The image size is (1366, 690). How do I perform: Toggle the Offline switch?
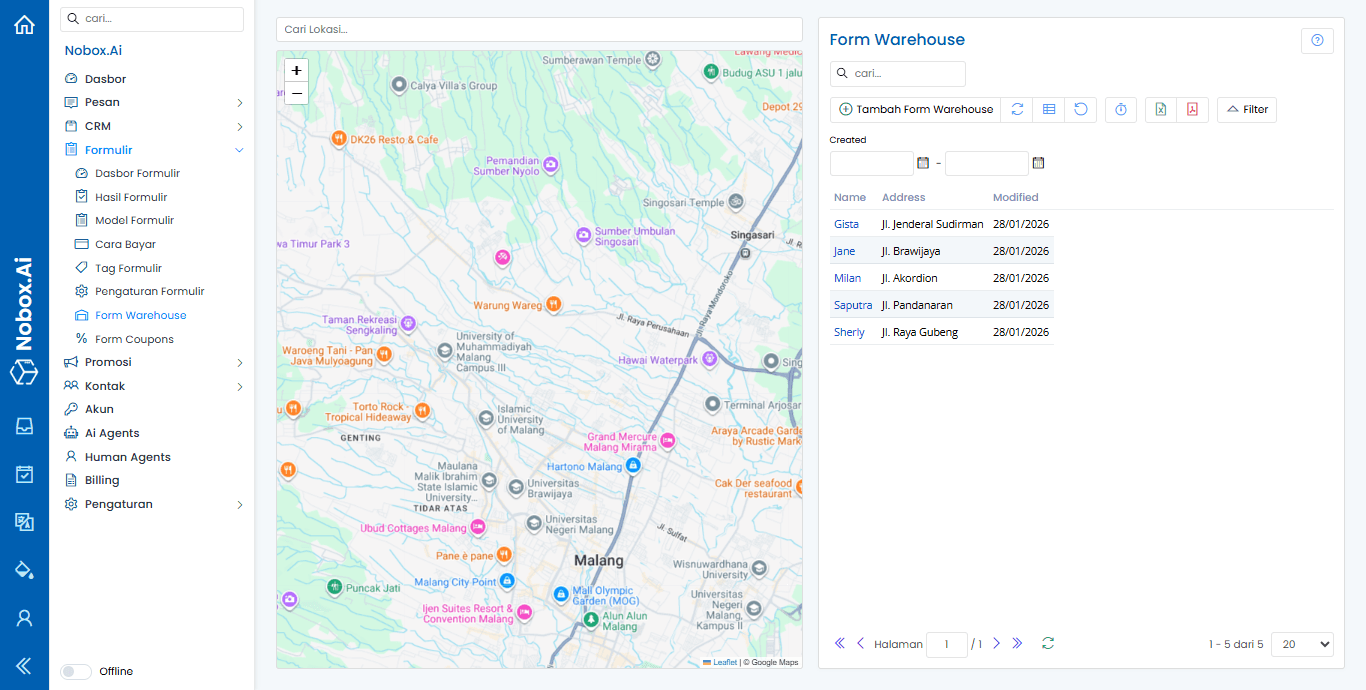pyautogui.click(x=75, y=671)
